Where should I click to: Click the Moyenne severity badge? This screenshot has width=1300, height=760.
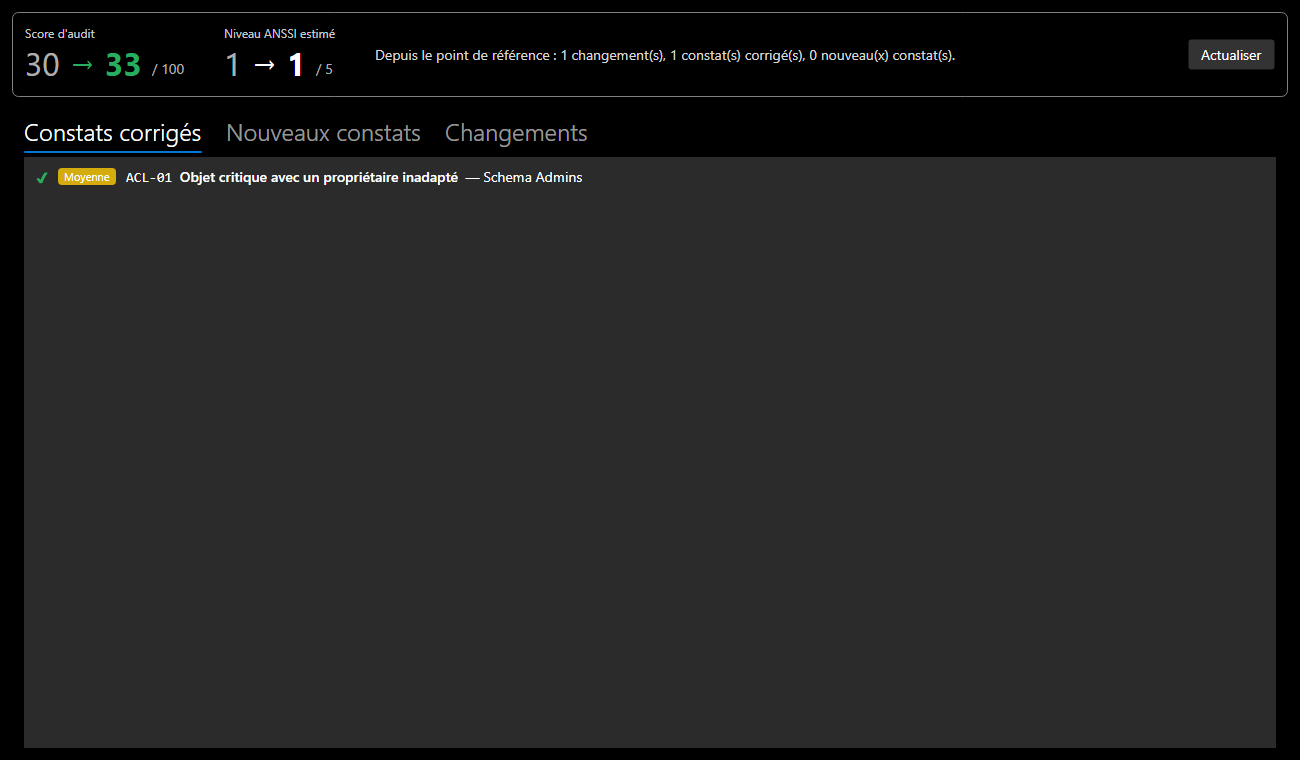pyautogui.click(x=87, y=177)
